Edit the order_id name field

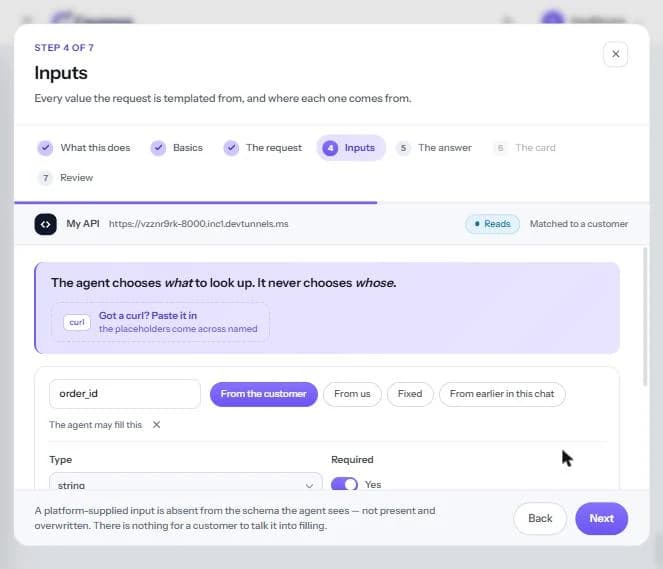[x=125, y=394]
